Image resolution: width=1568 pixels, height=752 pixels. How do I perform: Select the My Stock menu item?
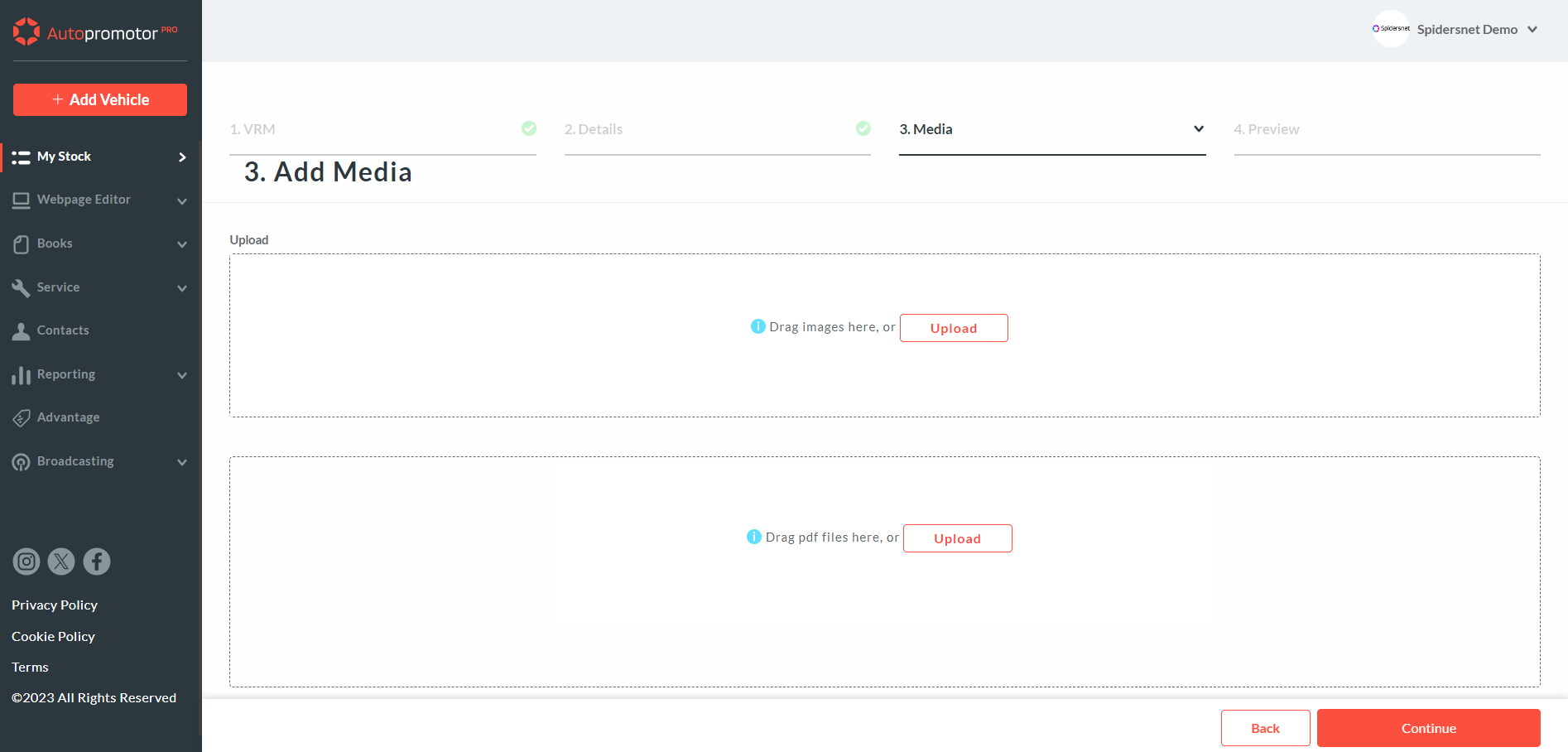65,157
